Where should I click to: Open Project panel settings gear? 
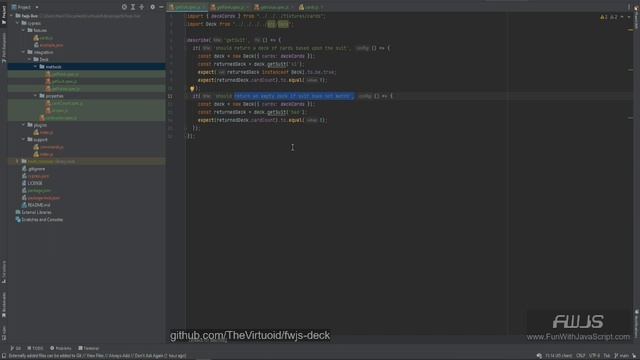click(x=152, y=7)
